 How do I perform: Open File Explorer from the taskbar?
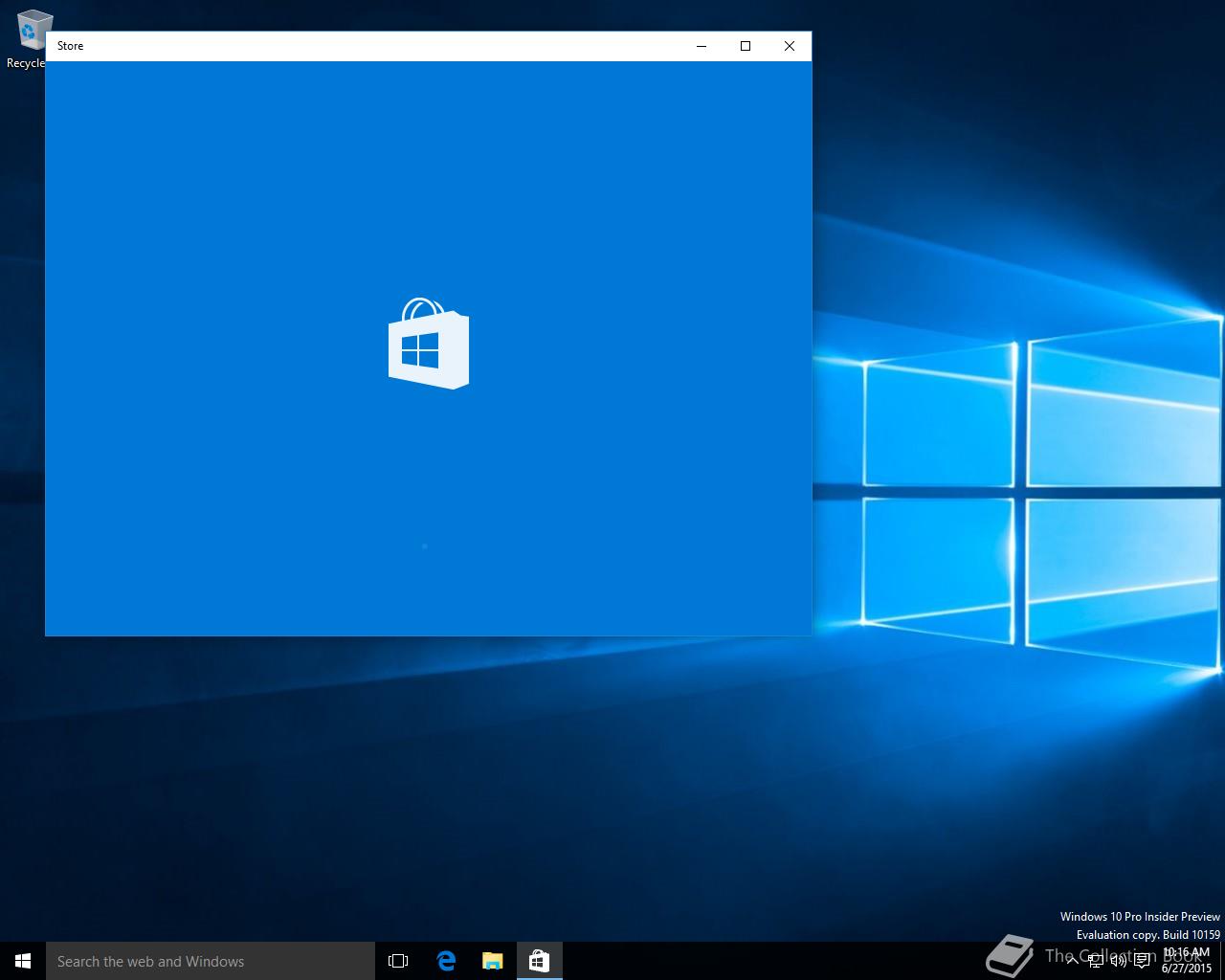click(x=493, y=961)
